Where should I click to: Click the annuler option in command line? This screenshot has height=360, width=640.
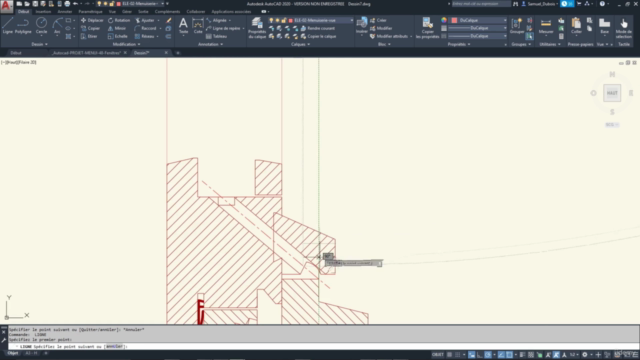coord(114,347)
